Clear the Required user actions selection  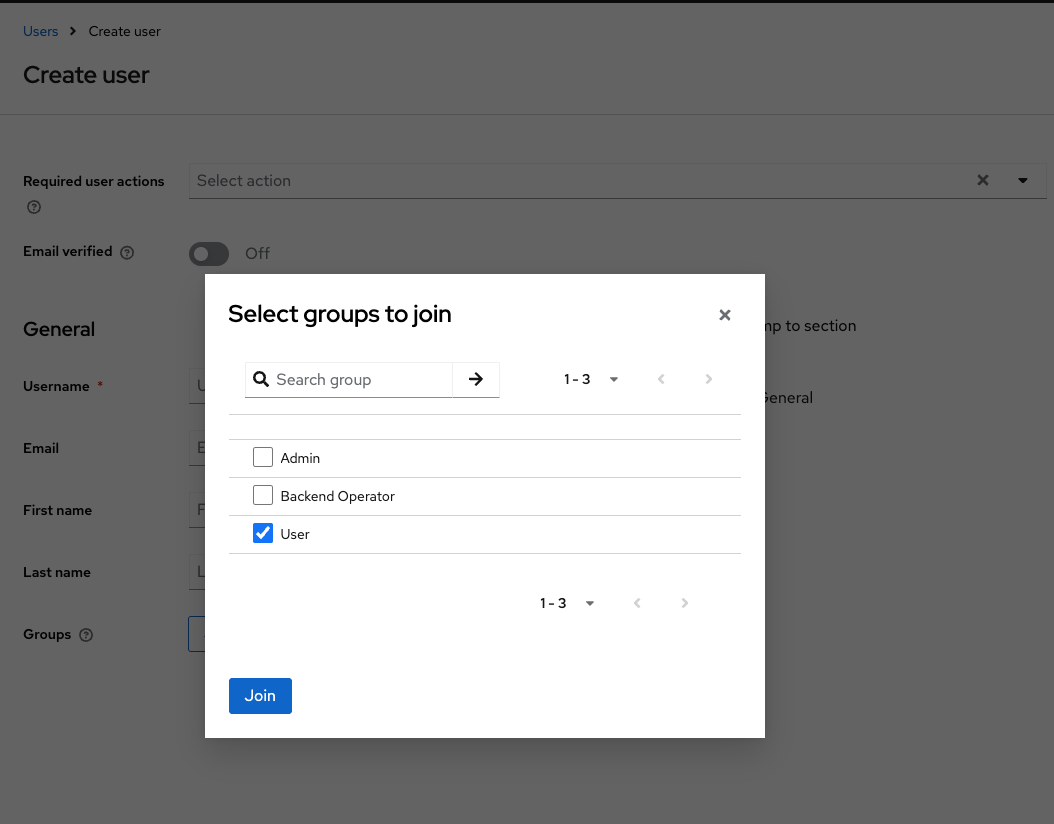click(983, 181)
